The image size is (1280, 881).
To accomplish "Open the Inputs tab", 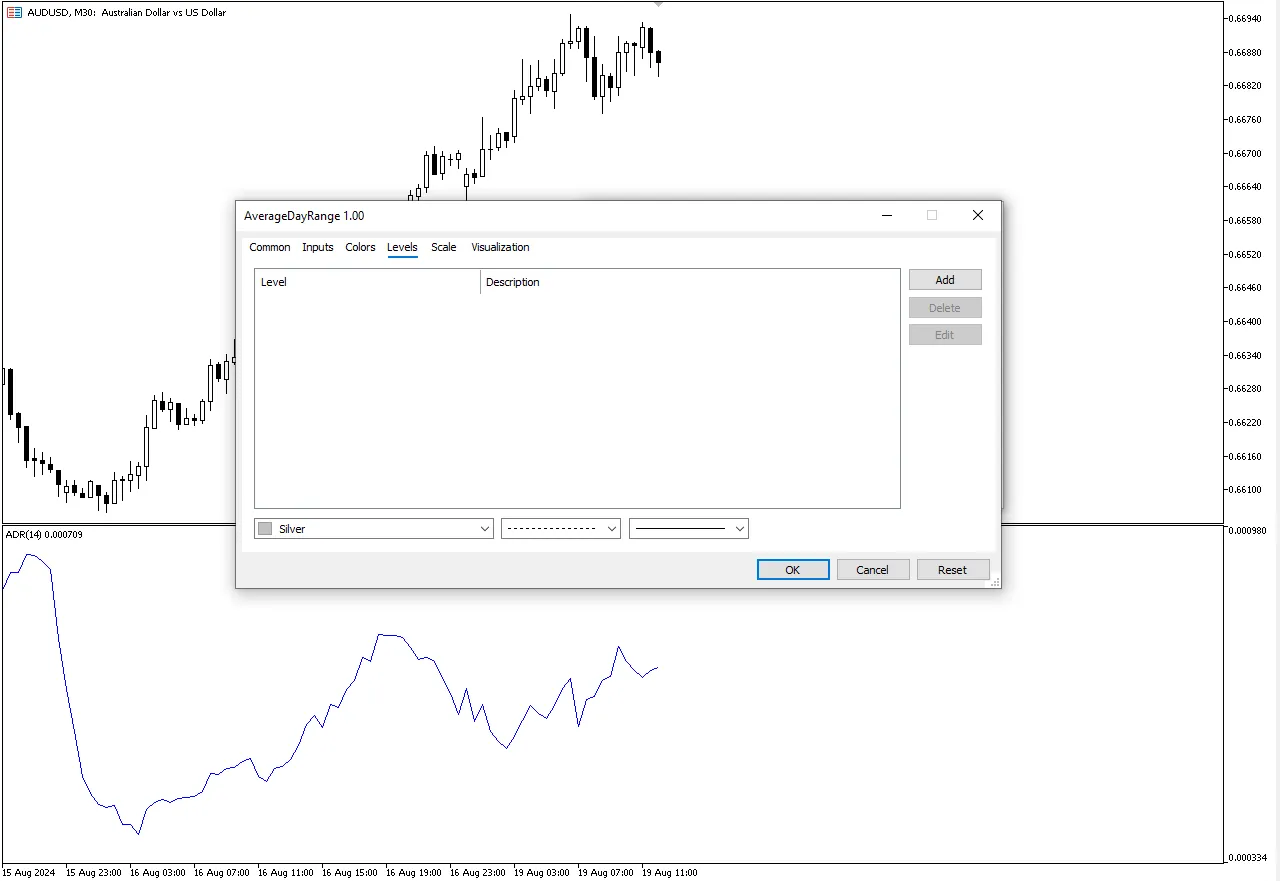I will coord(317,247).
